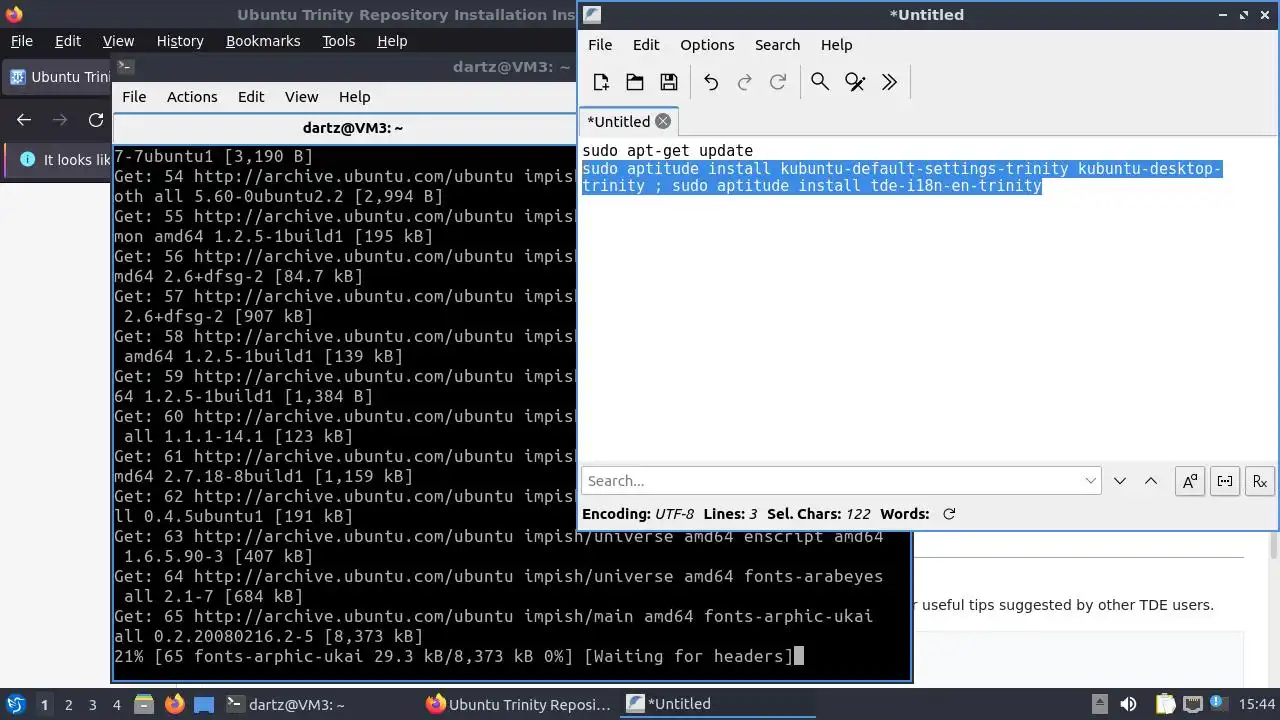1280x720 pixels.
Task: Toggle Regular Expression search option
Action: tap(1260, 481)
